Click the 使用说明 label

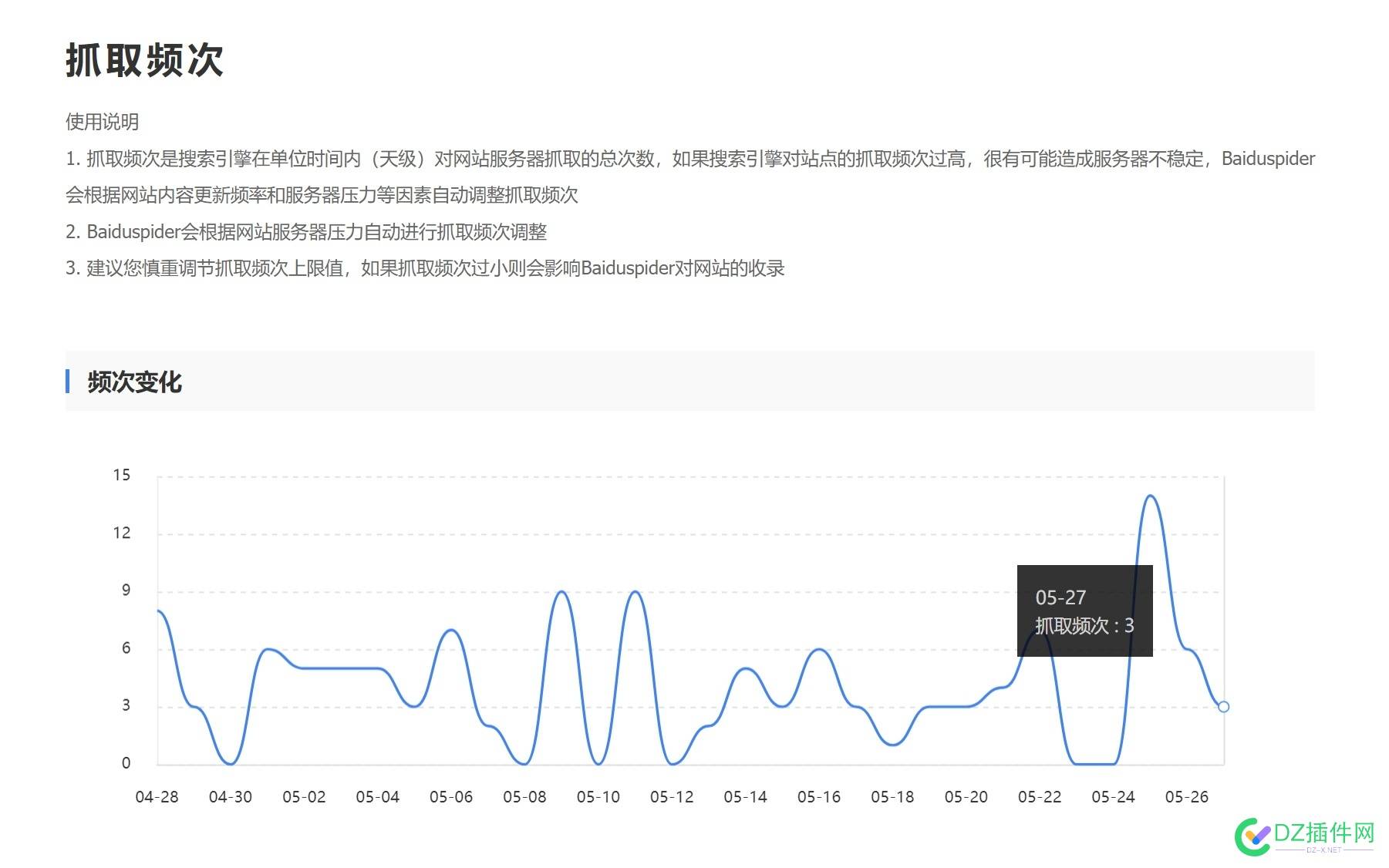(102, 122)
